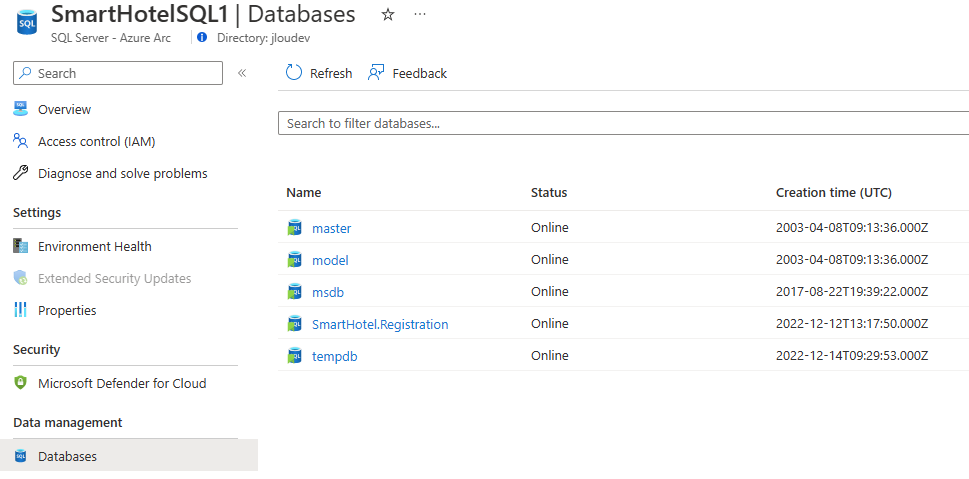Click the Access control people icon
Viewport: 969px width, 479px height.
20,142
